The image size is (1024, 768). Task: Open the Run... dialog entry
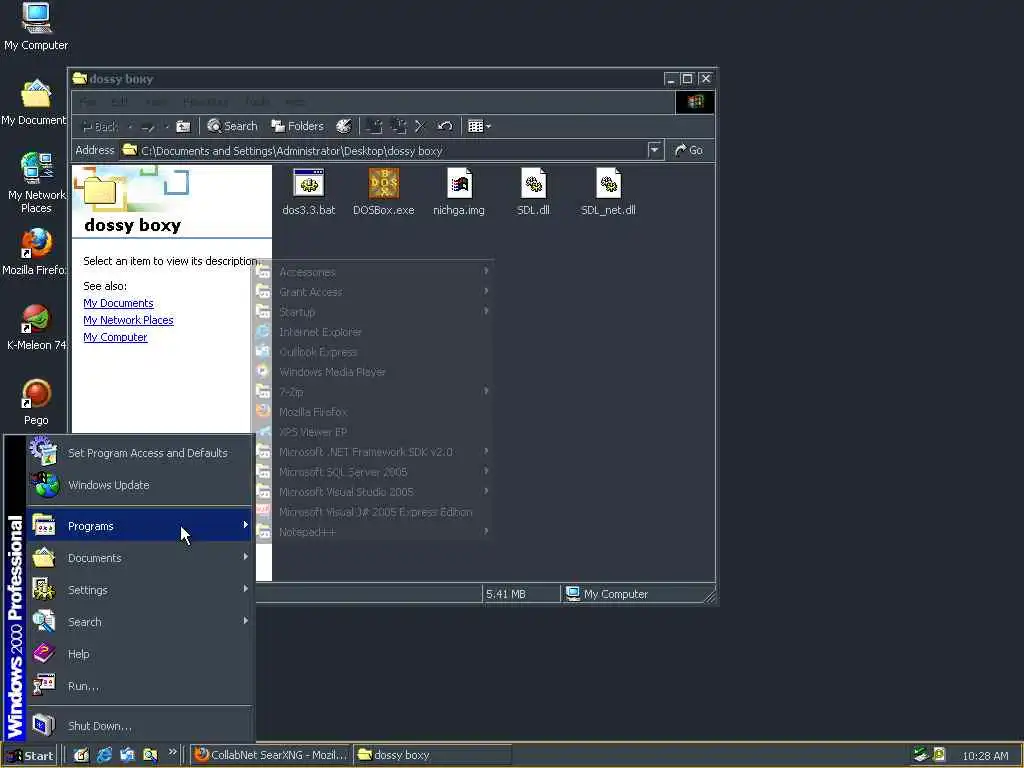[x=139, y=686]
